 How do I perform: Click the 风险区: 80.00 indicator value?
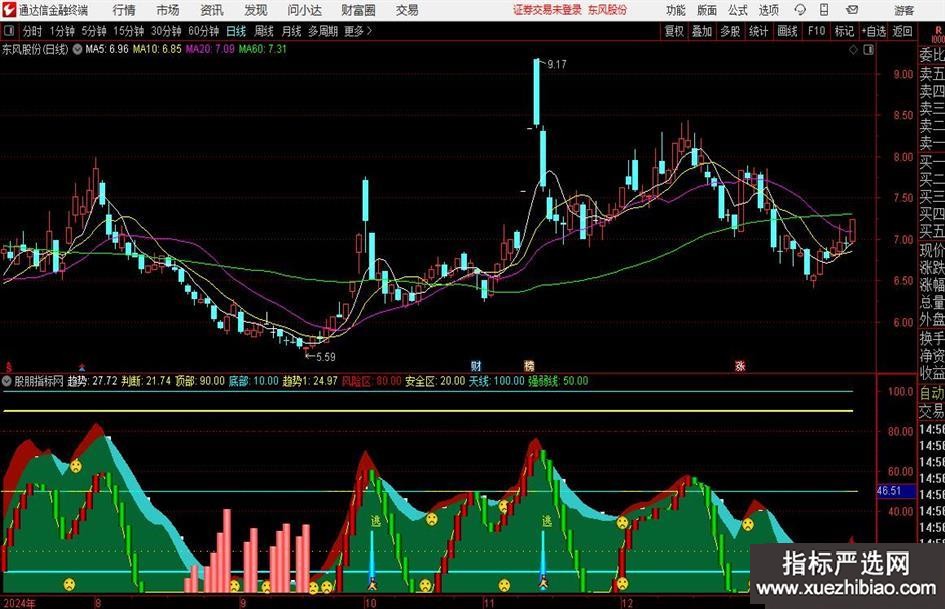click(x=371, y=381)
